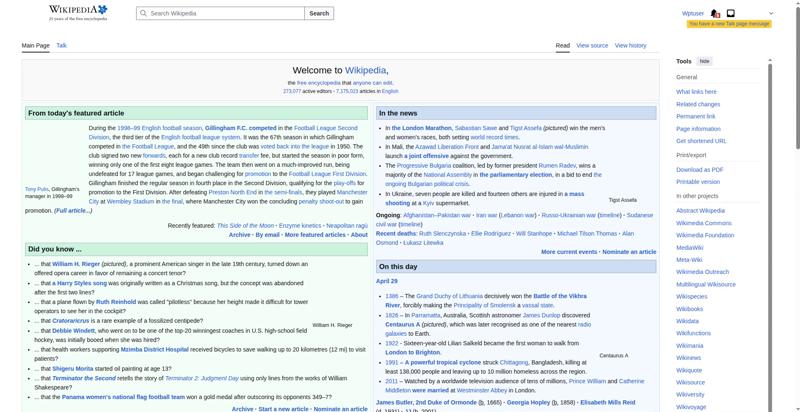The height and width of the screenshot is (412, 800).
Task: Expand the user menu chevron
Action: point(771,13)
